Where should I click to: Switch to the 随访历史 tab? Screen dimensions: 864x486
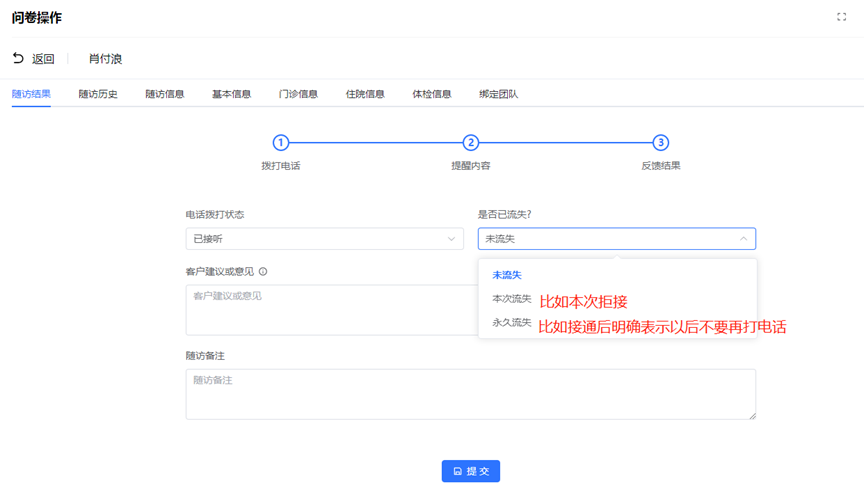coord(98,94)
